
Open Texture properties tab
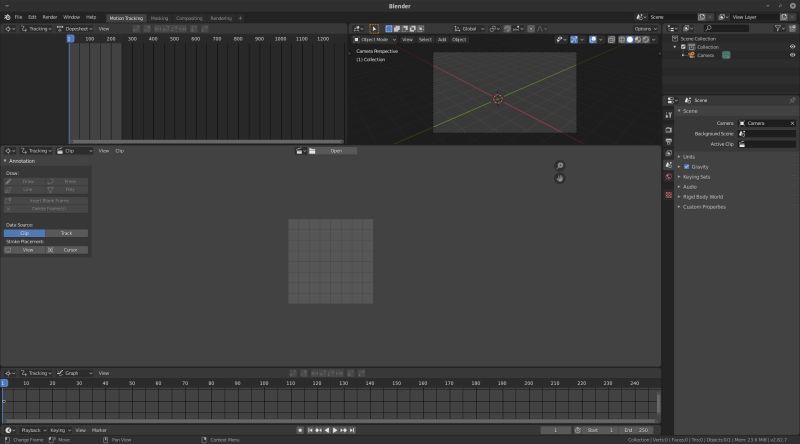[x=668, y=195]
